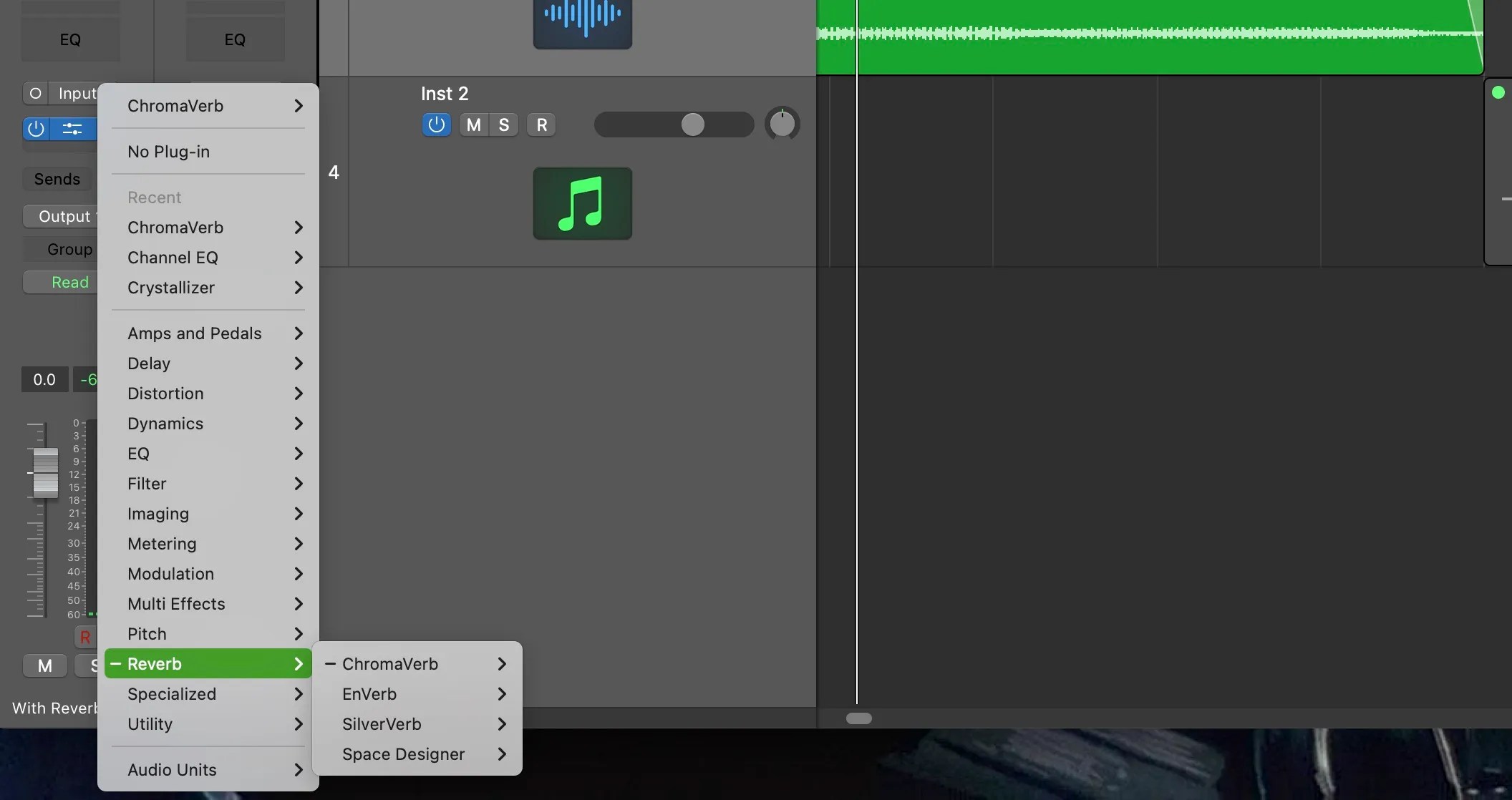Record-enable the Inst 2 track
The image size is (1512, 800).
click(x=541, y=125)
